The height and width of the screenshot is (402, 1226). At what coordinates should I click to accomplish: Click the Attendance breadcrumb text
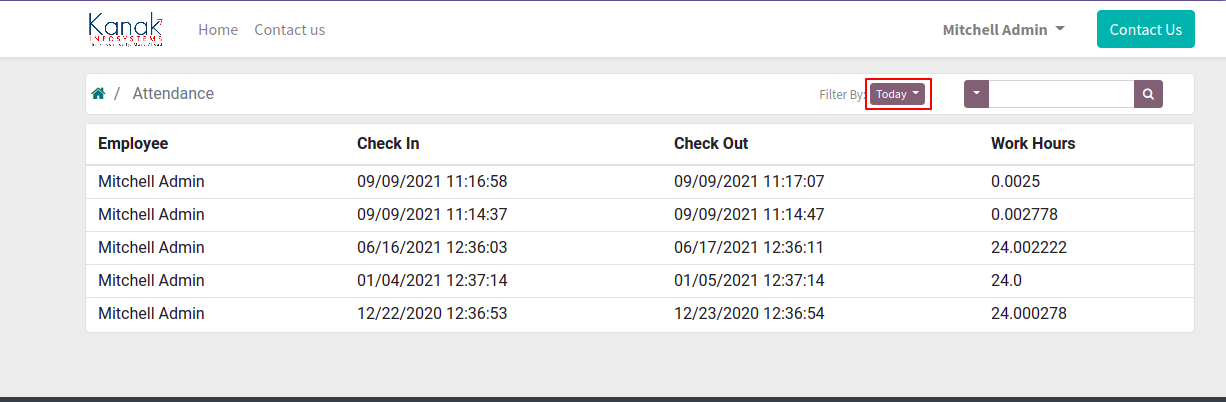coord(173,94)
